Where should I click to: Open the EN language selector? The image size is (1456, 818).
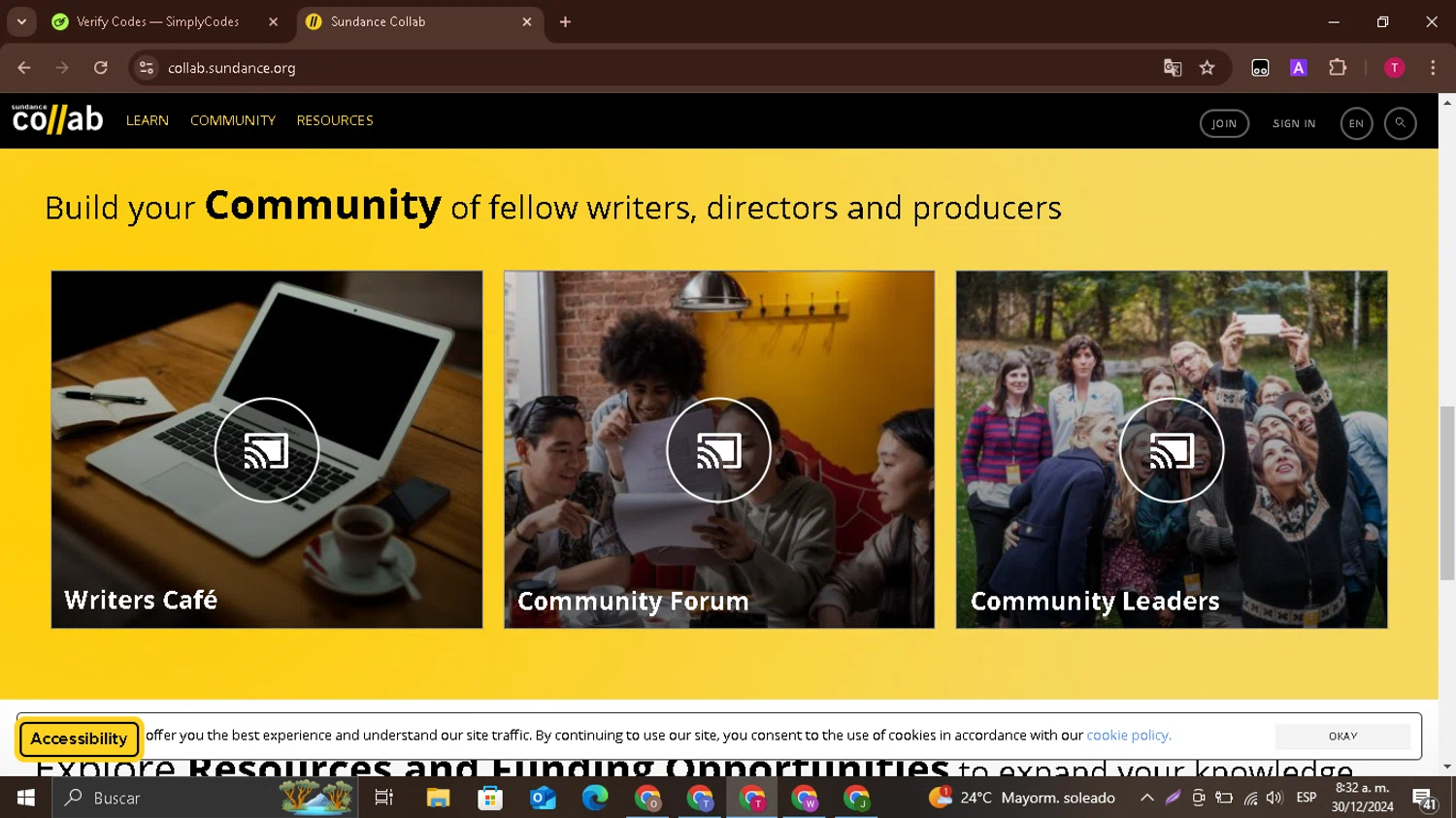(1356, 123)
